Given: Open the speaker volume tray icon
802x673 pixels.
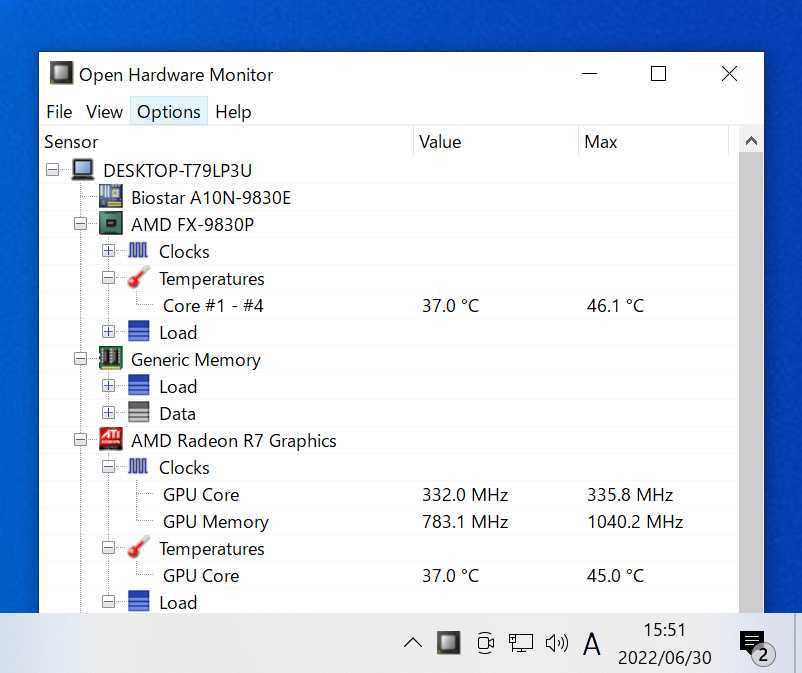Looking at the screenshot, I should [x=556, y=643].
